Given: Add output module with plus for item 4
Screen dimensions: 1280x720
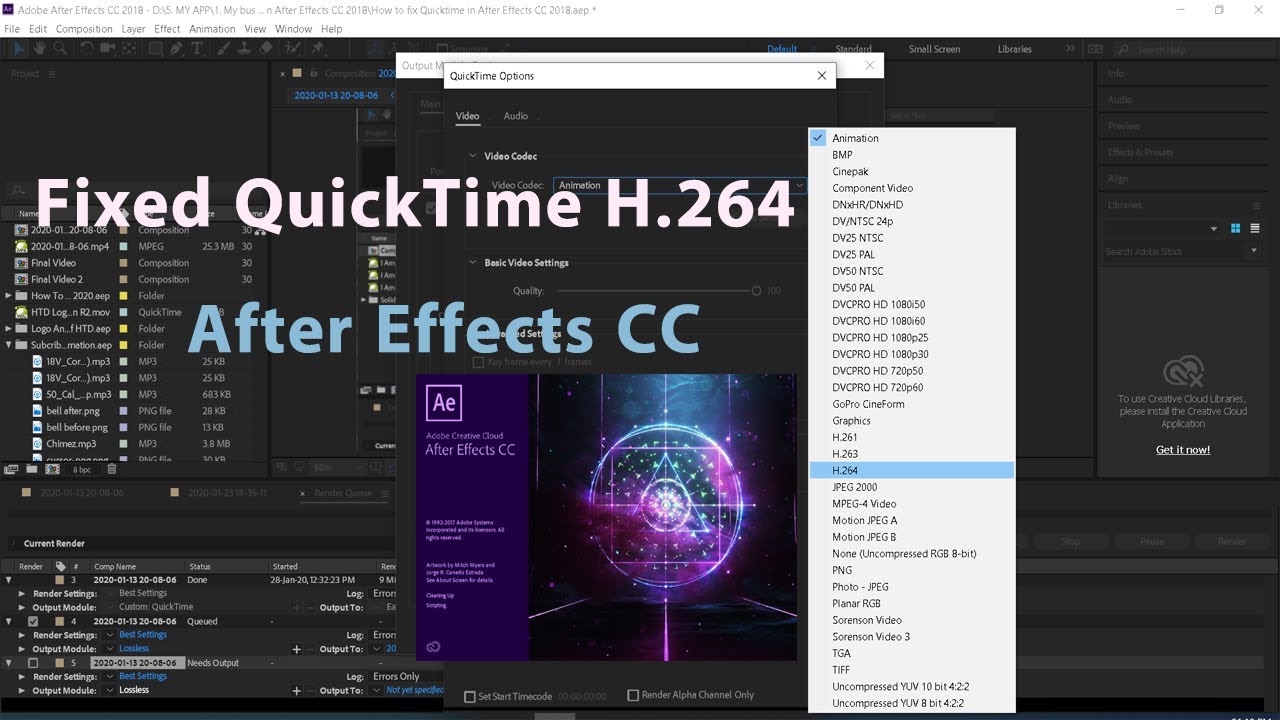Looking at the screenshot, I should click(x=296, y=649).
